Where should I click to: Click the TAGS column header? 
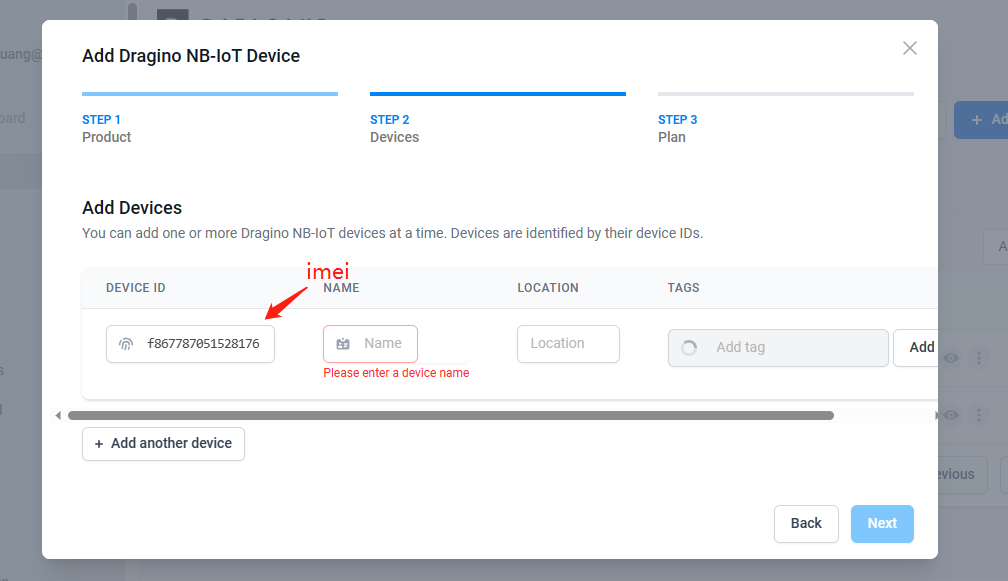point(683,288)
